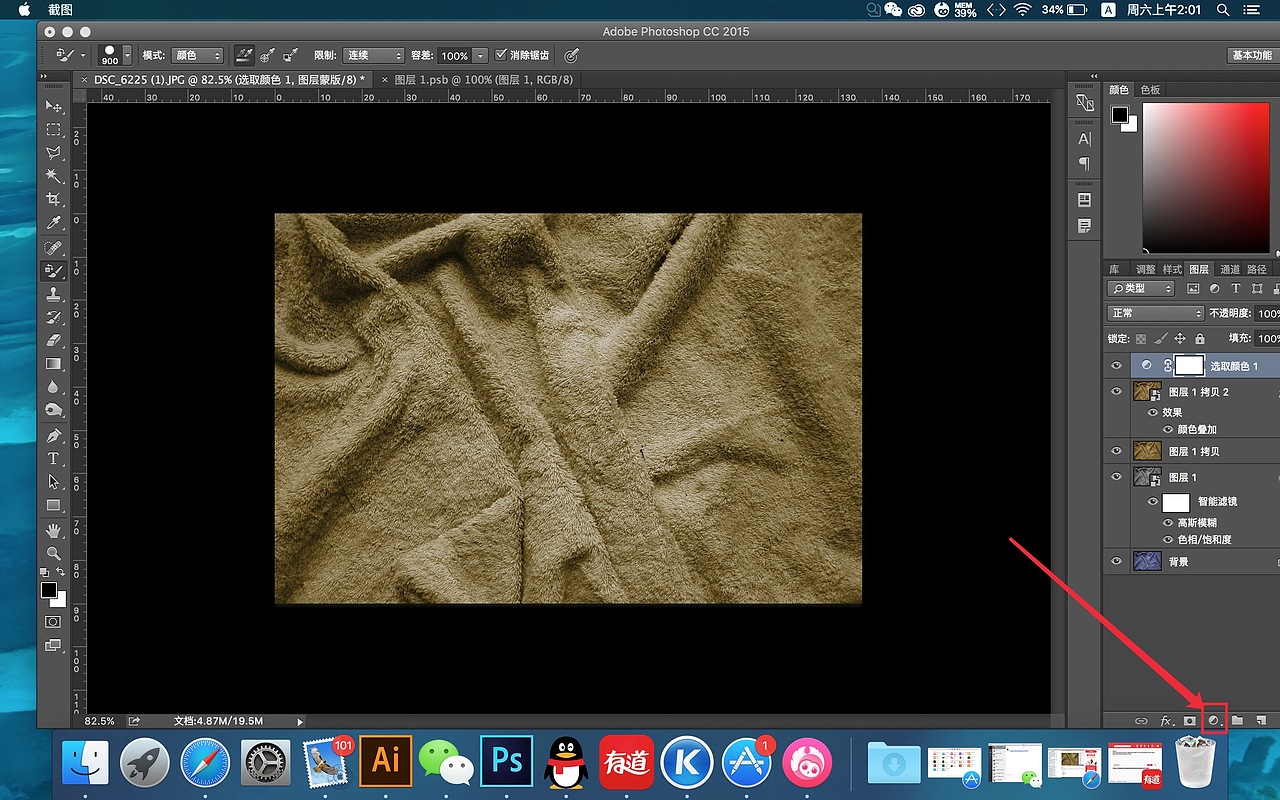Hide the 背景 layer
The image size is (1280, 800).
[x=1116, y=562]
